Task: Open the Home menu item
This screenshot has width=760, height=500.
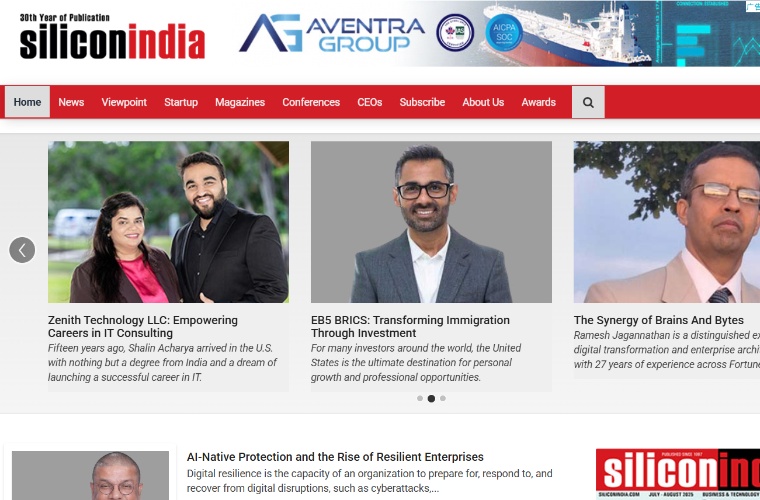Action: [27, 102]
